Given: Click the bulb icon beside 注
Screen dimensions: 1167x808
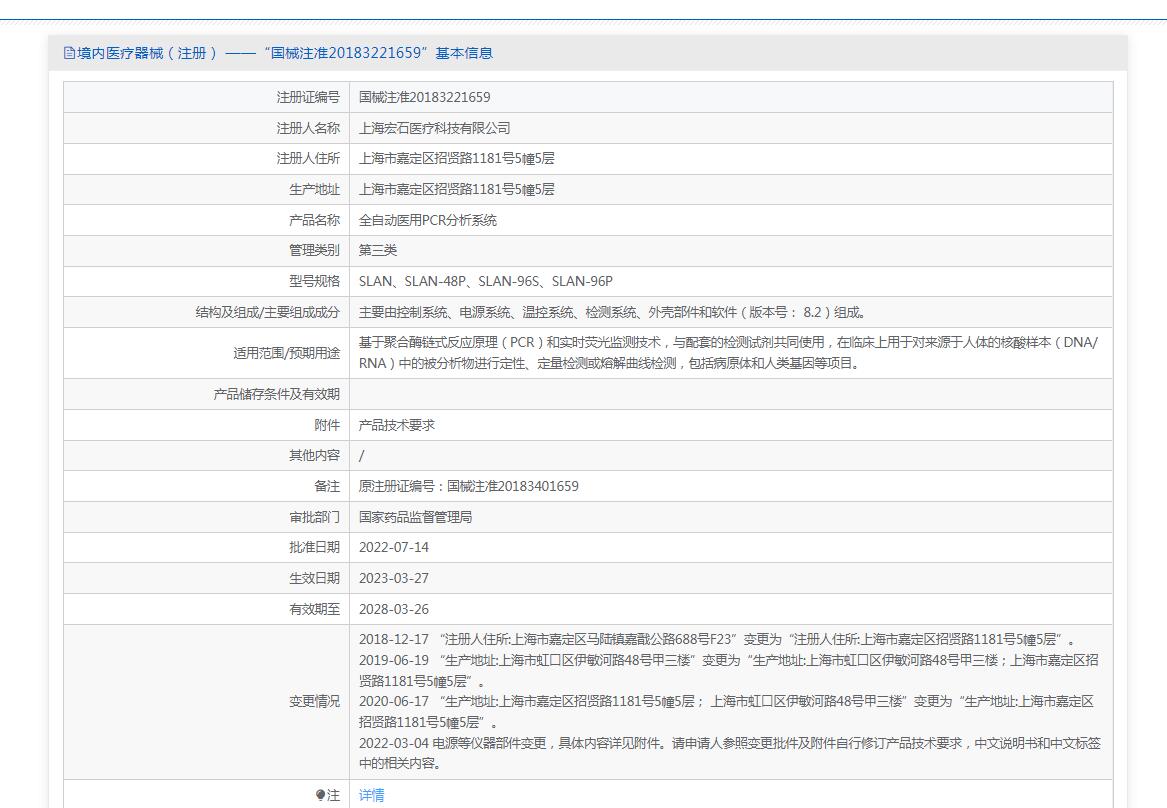Looking at the screenshot, I should pyautogui.click(x=321, y=795).
